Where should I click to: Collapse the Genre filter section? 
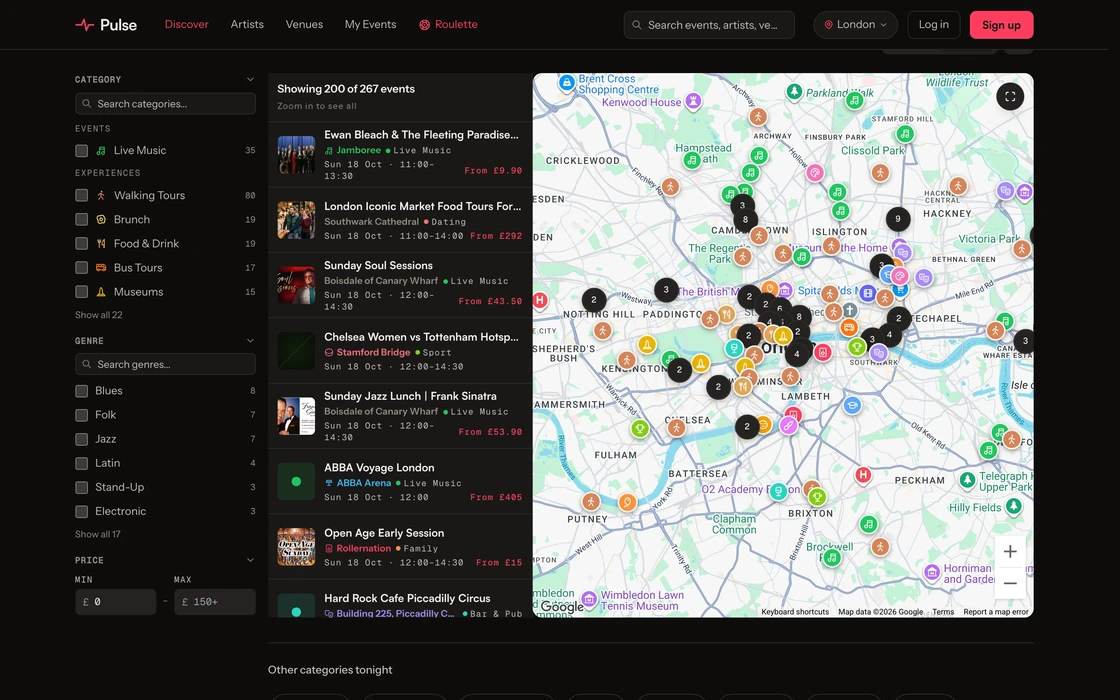point(250,341)
